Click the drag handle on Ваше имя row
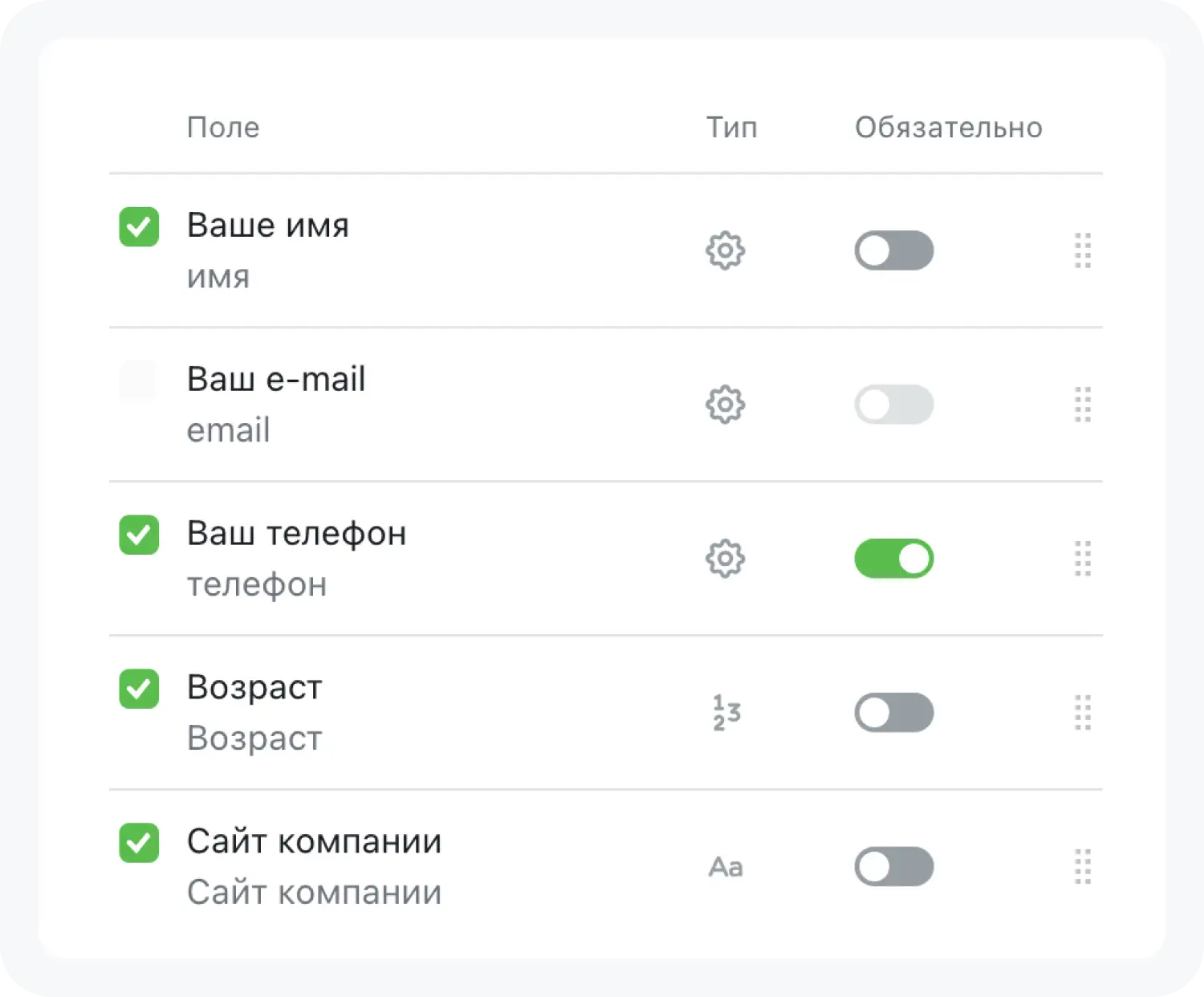Image resolution: width=1204 pixels, height=997 pixels. pyautogui.click(x=1083, y=250)
